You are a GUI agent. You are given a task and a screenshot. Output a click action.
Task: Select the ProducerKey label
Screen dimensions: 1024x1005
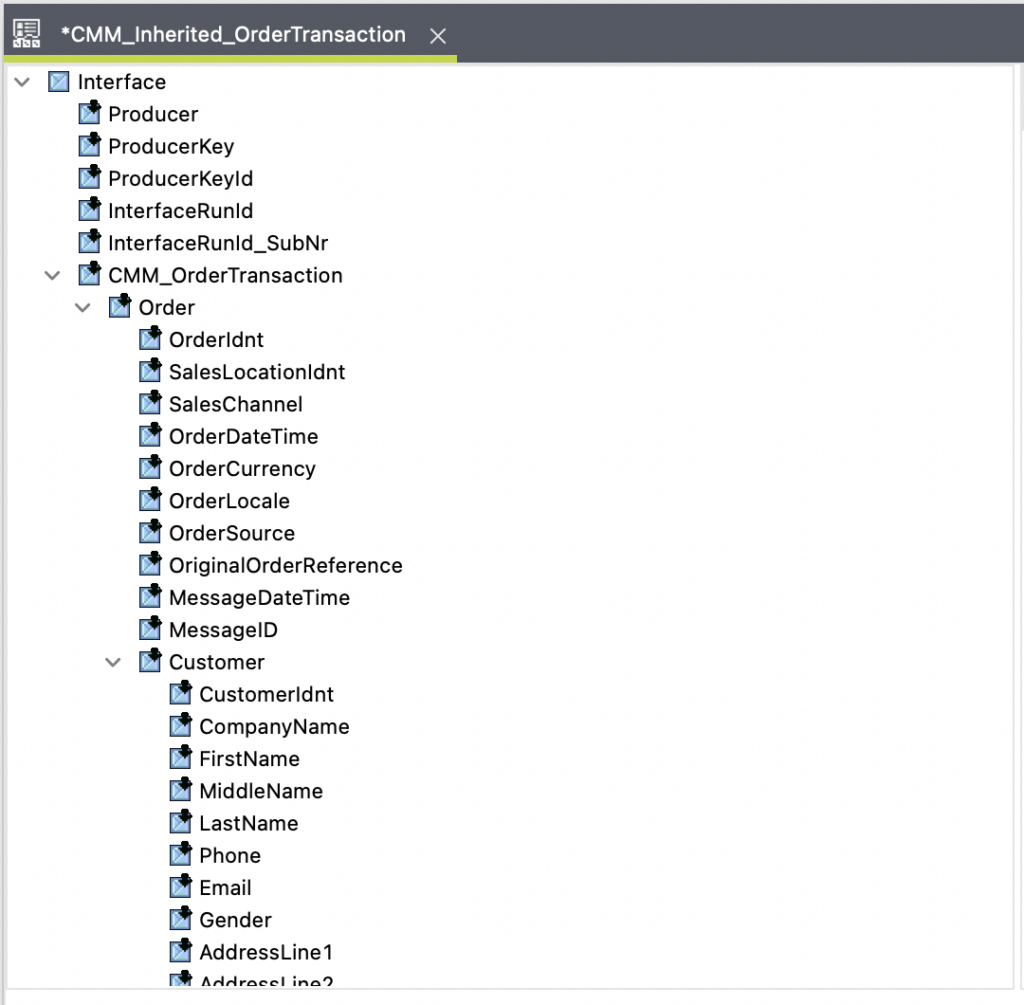point(171,146)
